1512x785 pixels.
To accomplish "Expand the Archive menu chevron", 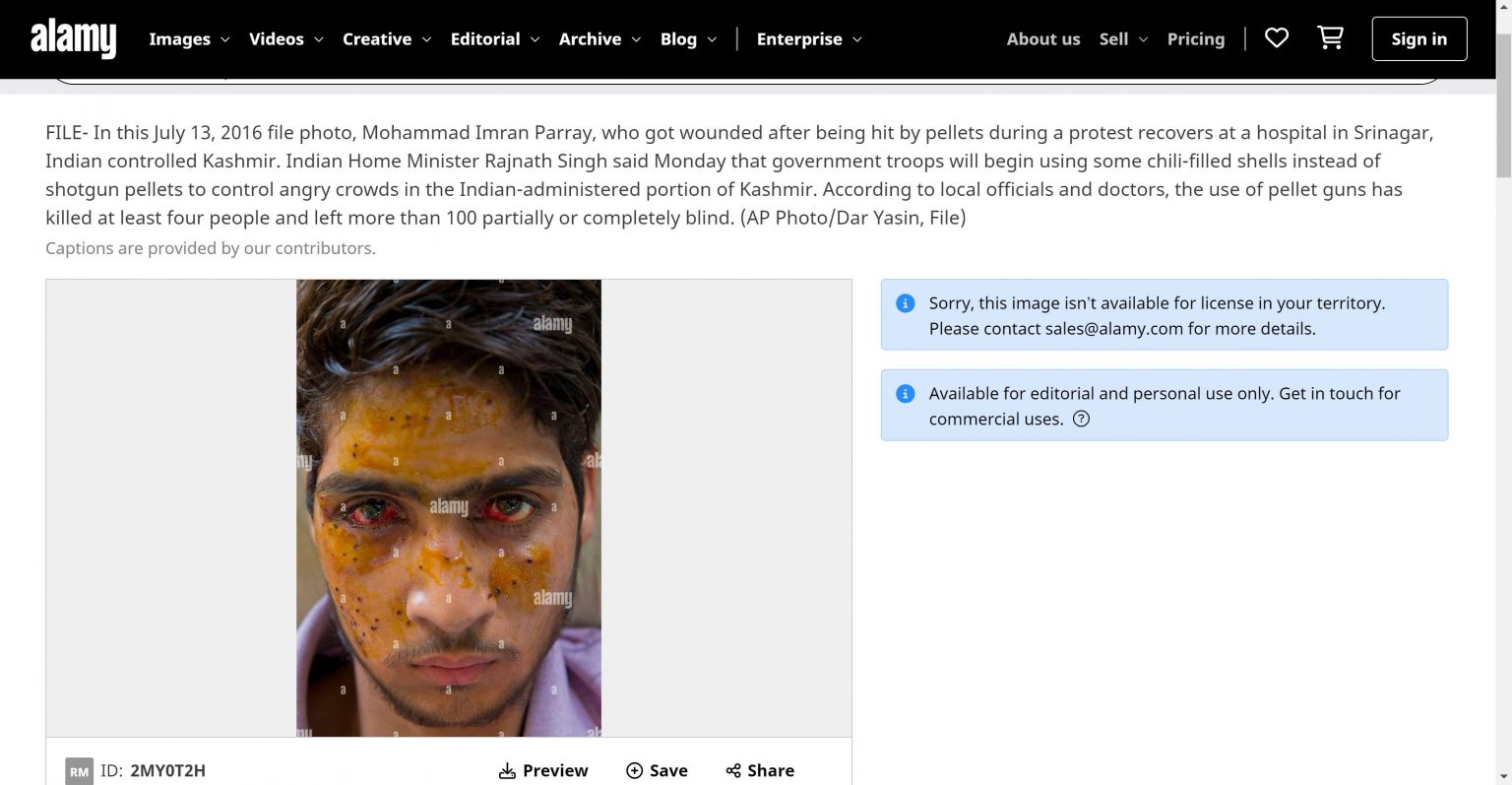I will [x=636, y=39].
